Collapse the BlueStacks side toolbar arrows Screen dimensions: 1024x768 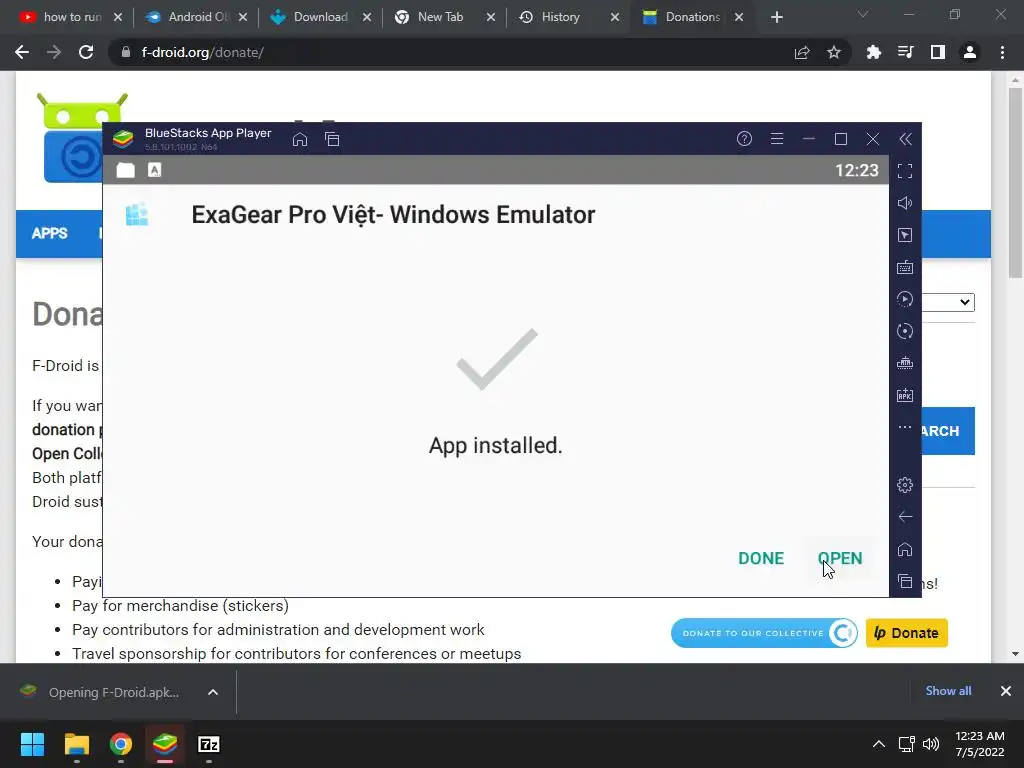tap(905, 138)
